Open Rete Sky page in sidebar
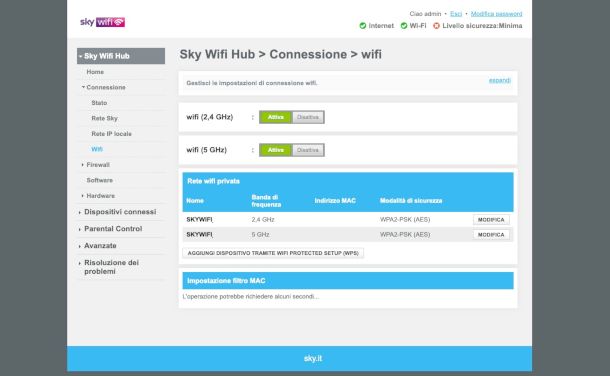Image resolution: width=610 pixels, height=376 pixels. [x=104, y=118]
